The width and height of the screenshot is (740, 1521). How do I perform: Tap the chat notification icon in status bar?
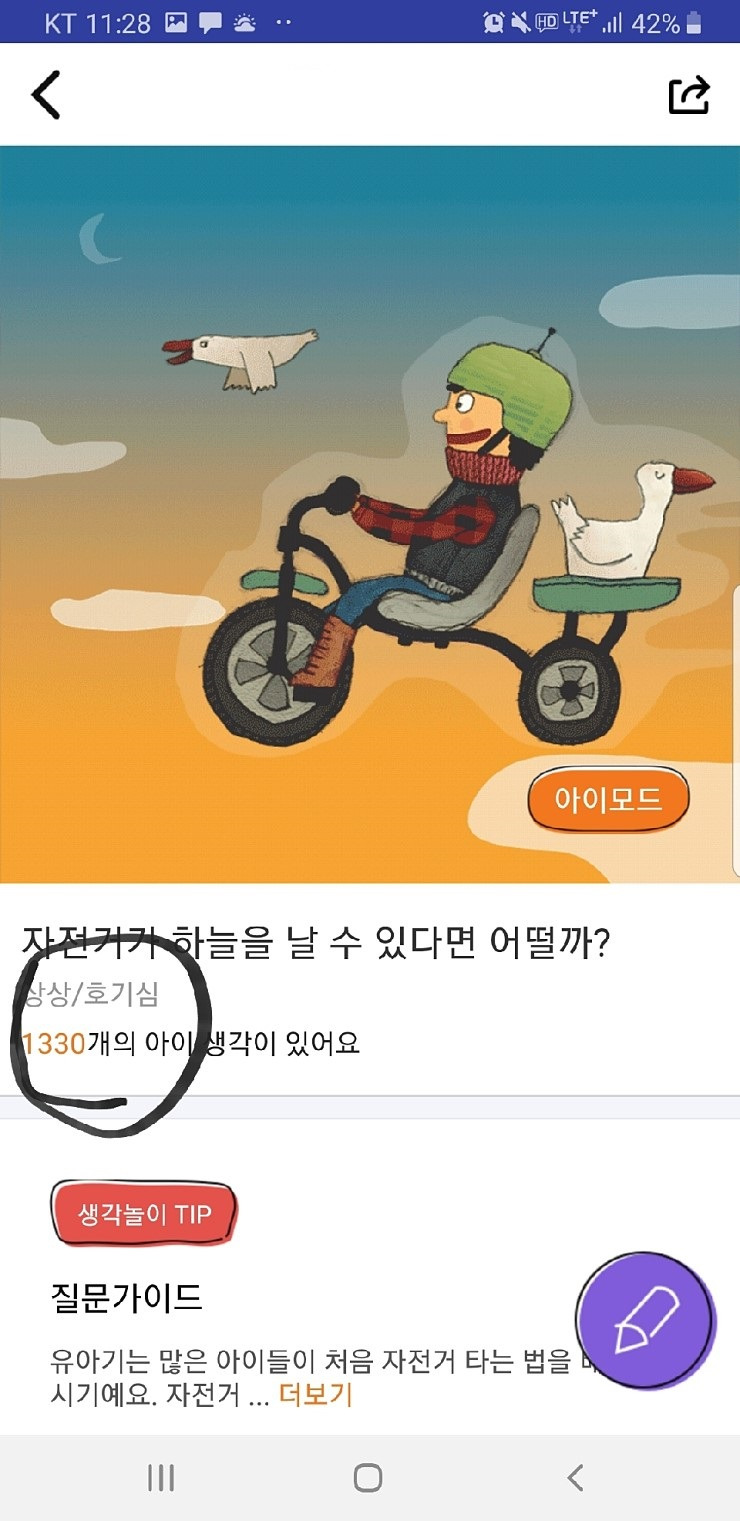click(x=210, y=22)
